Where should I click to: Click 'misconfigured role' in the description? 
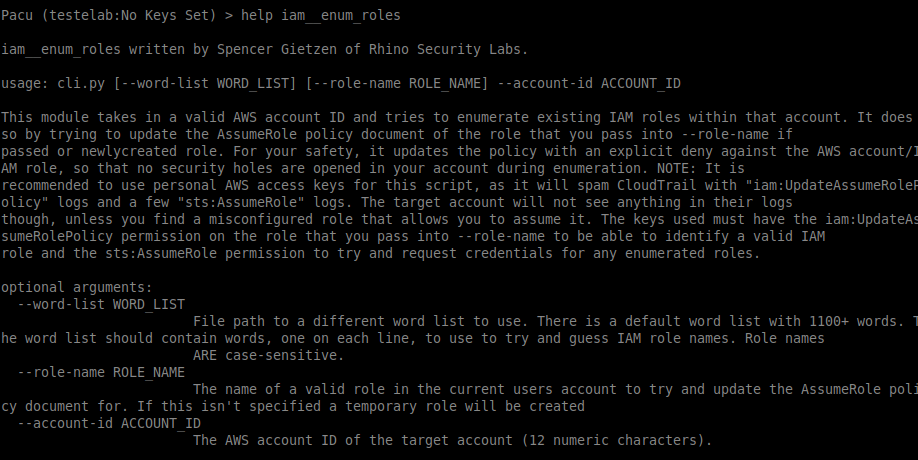tap(281, 219)
